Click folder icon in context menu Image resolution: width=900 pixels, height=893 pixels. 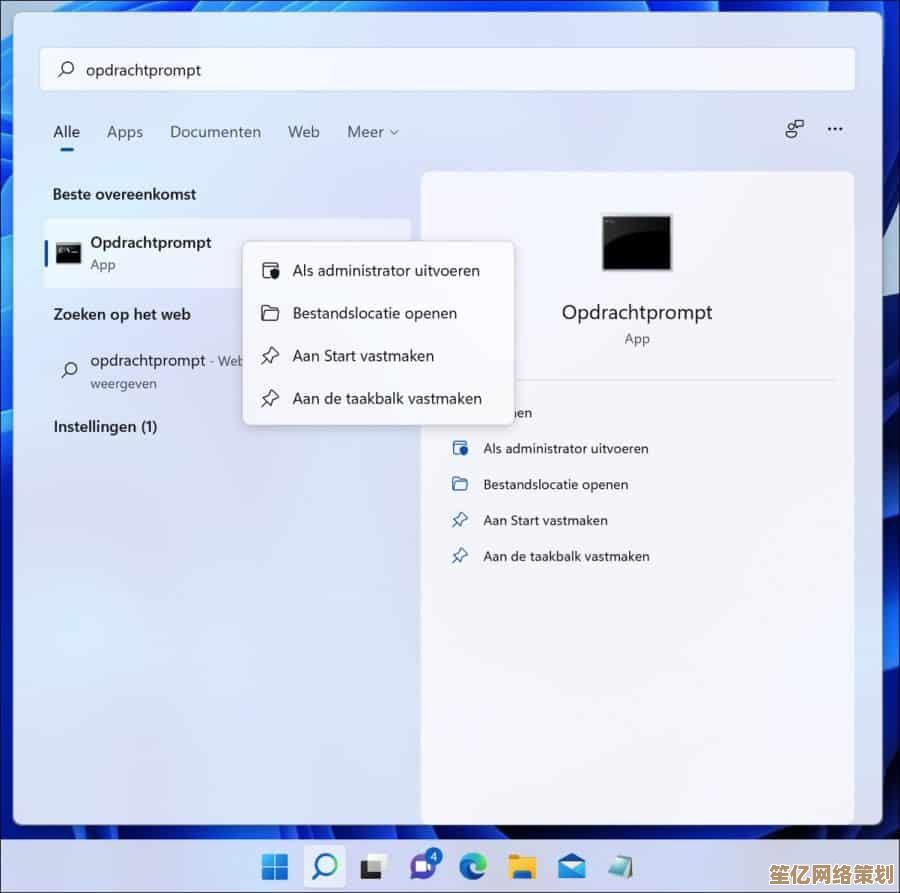[270, 313]
